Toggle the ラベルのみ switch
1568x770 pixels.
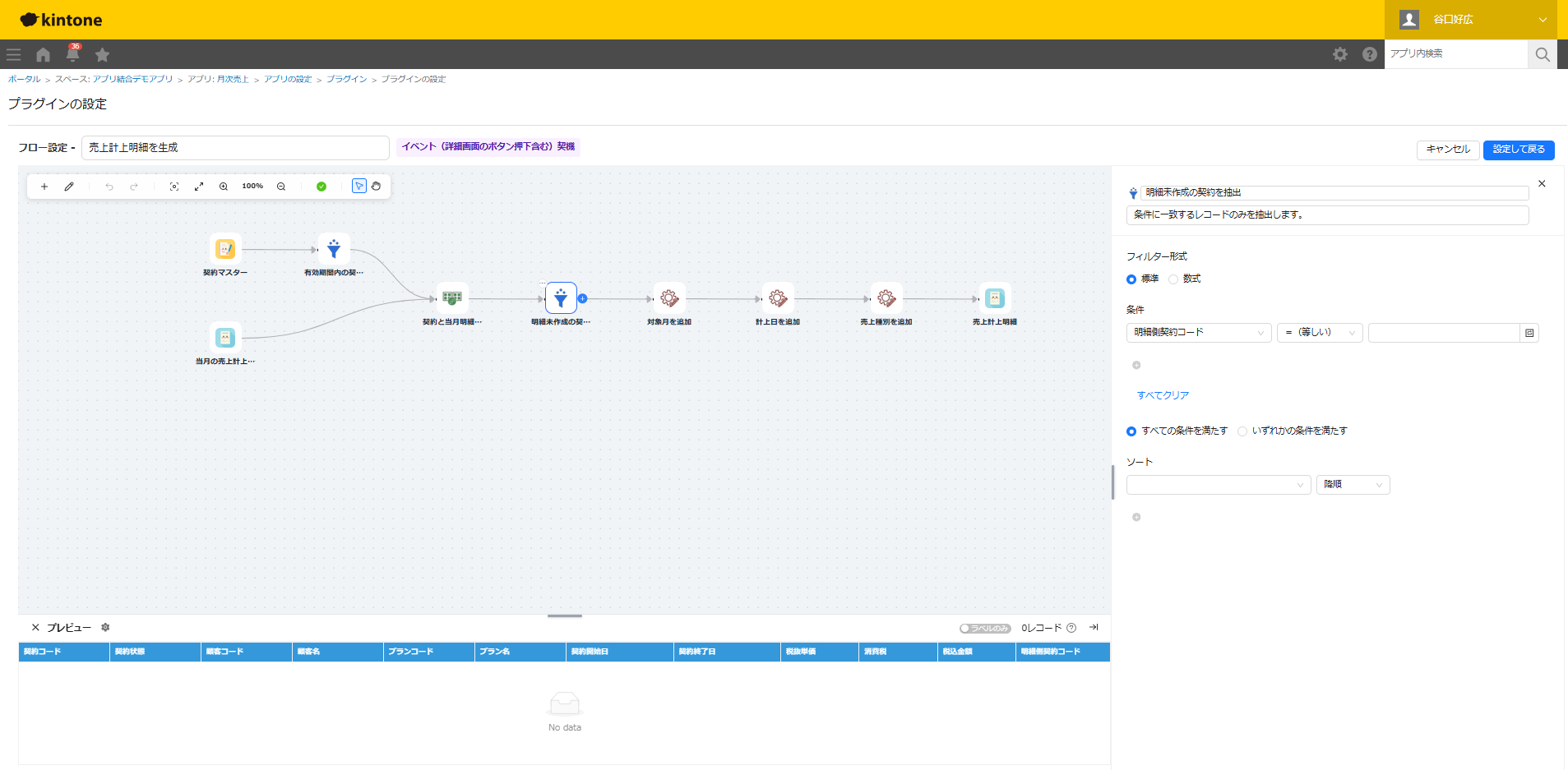pos(985,629)
